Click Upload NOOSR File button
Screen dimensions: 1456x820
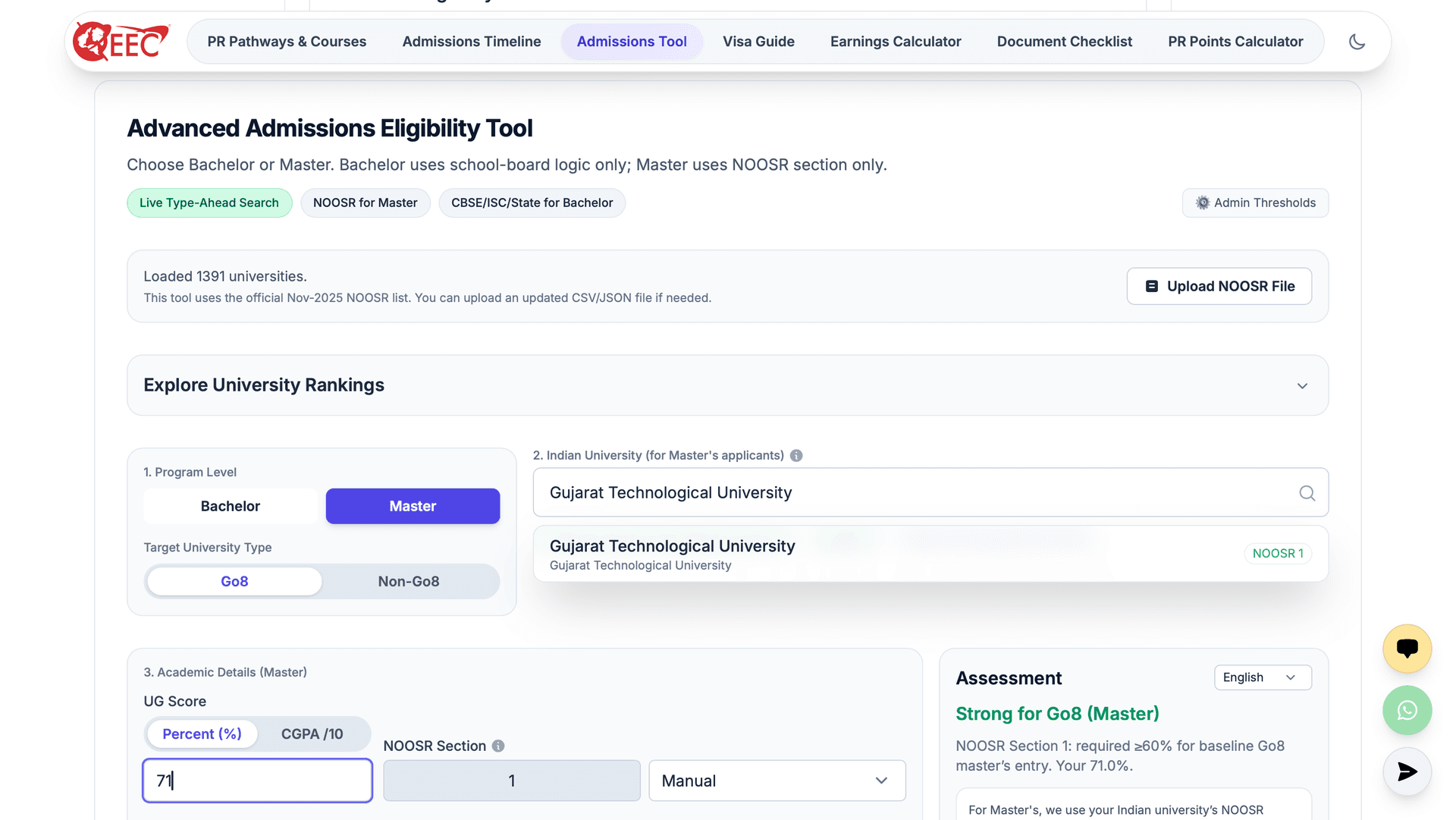tap(1219, 286)
